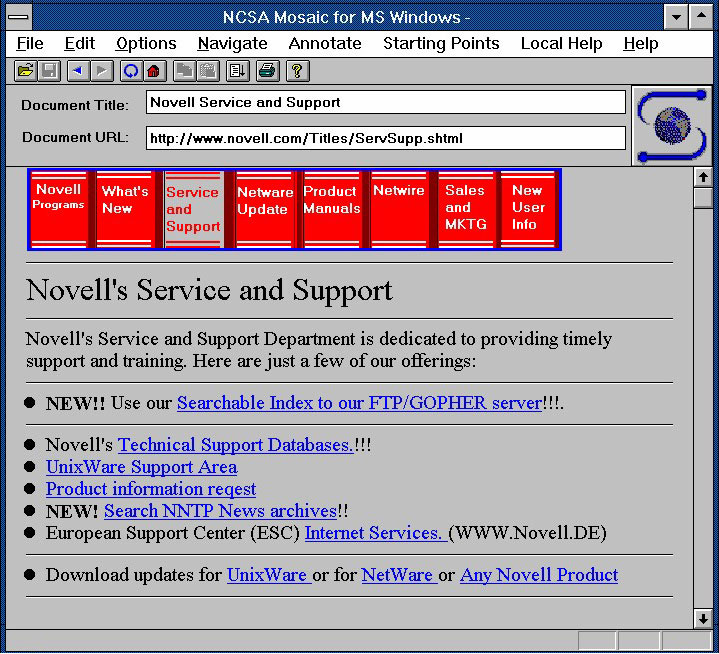Follow the UnixWare download updates link

point(269,575)
